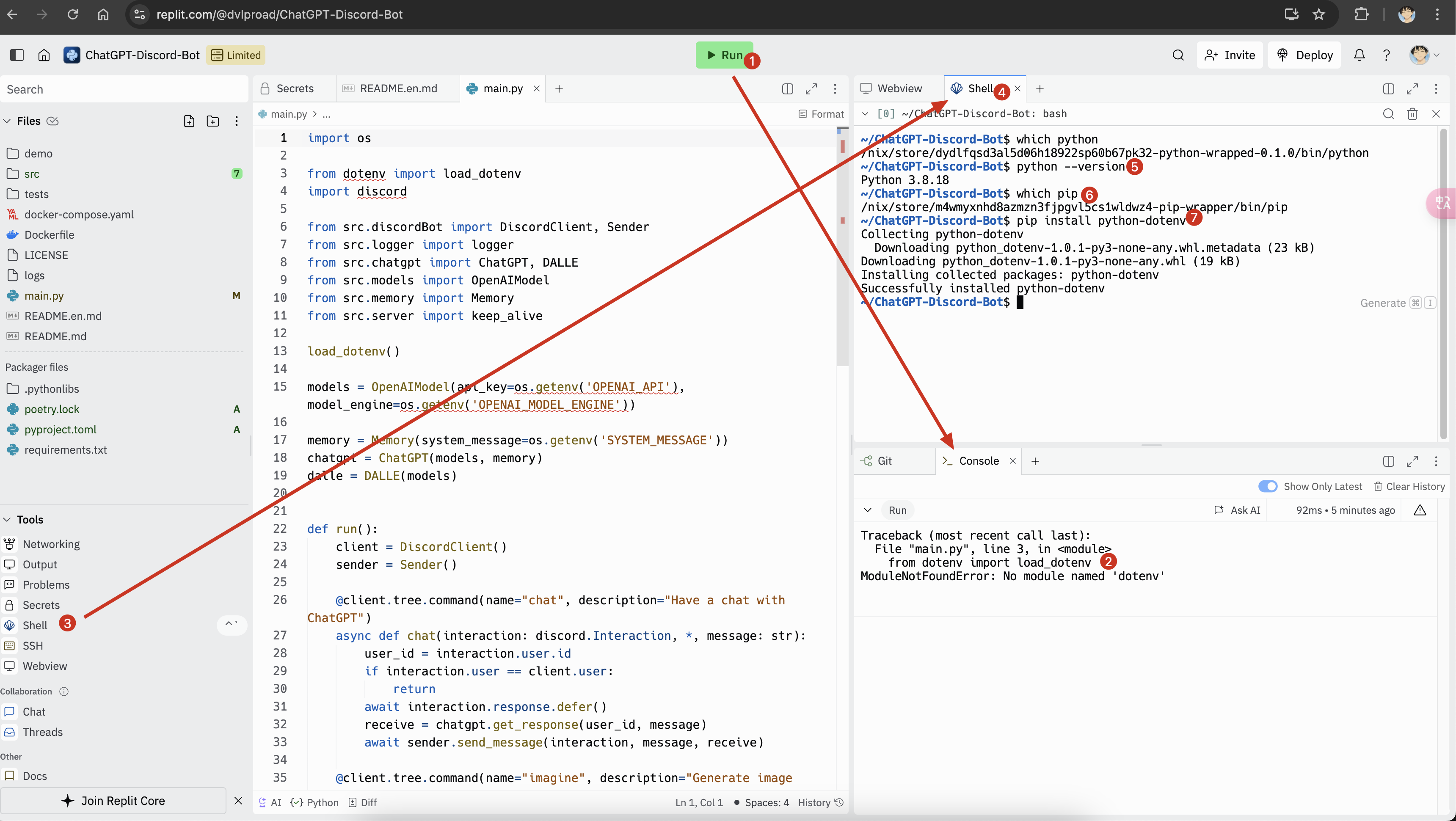Reload the browser page

(x=72, y=14)
